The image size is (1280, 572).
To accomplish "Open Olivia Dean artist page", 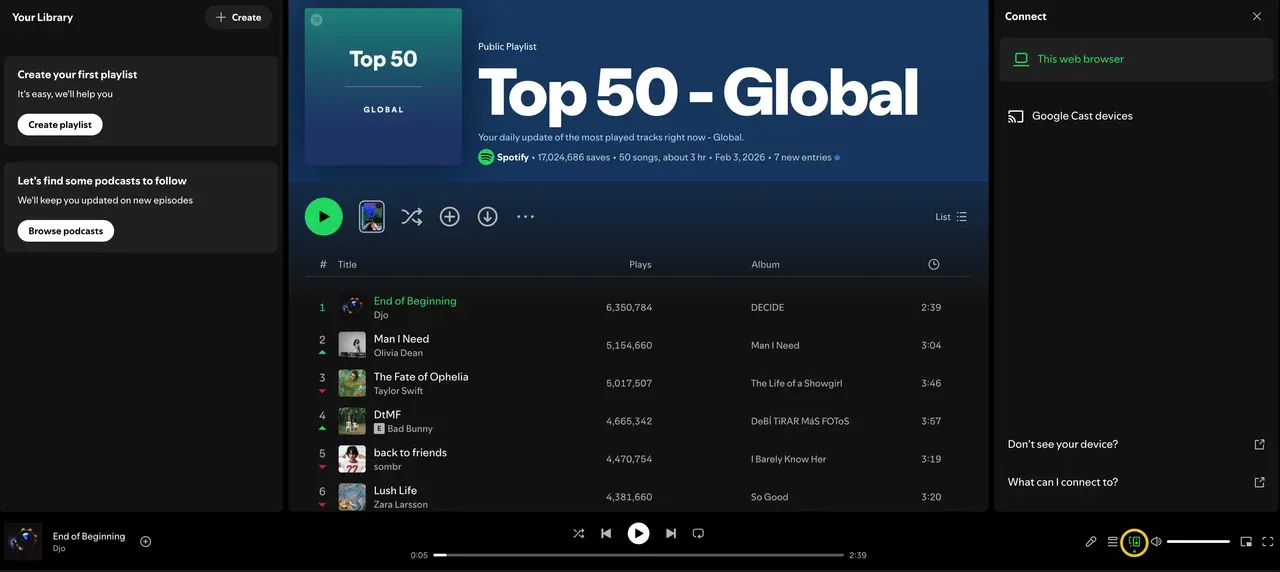I will click(398, 353).
